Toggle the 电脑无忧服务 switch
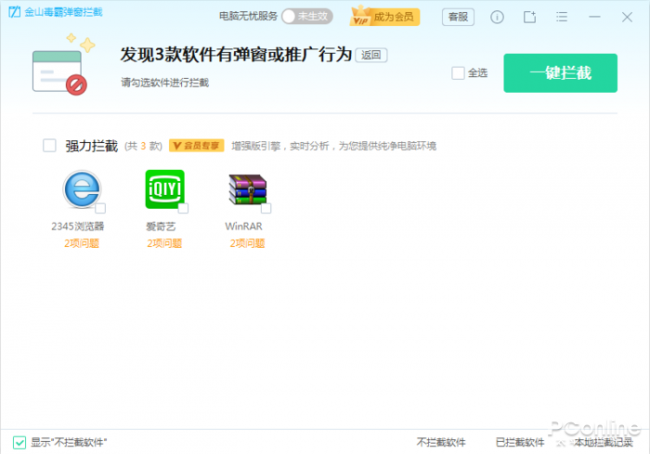Image resolution: width=650 pixels, height=454 pixels. (307, 17)
